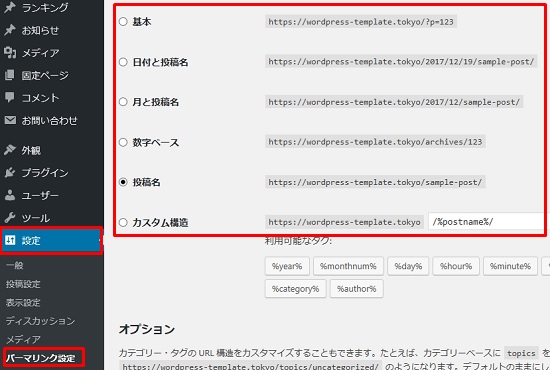Select the 日付と投稿名 radio button
The height and width of the screenshot is (370, 550).
(123, 62)
